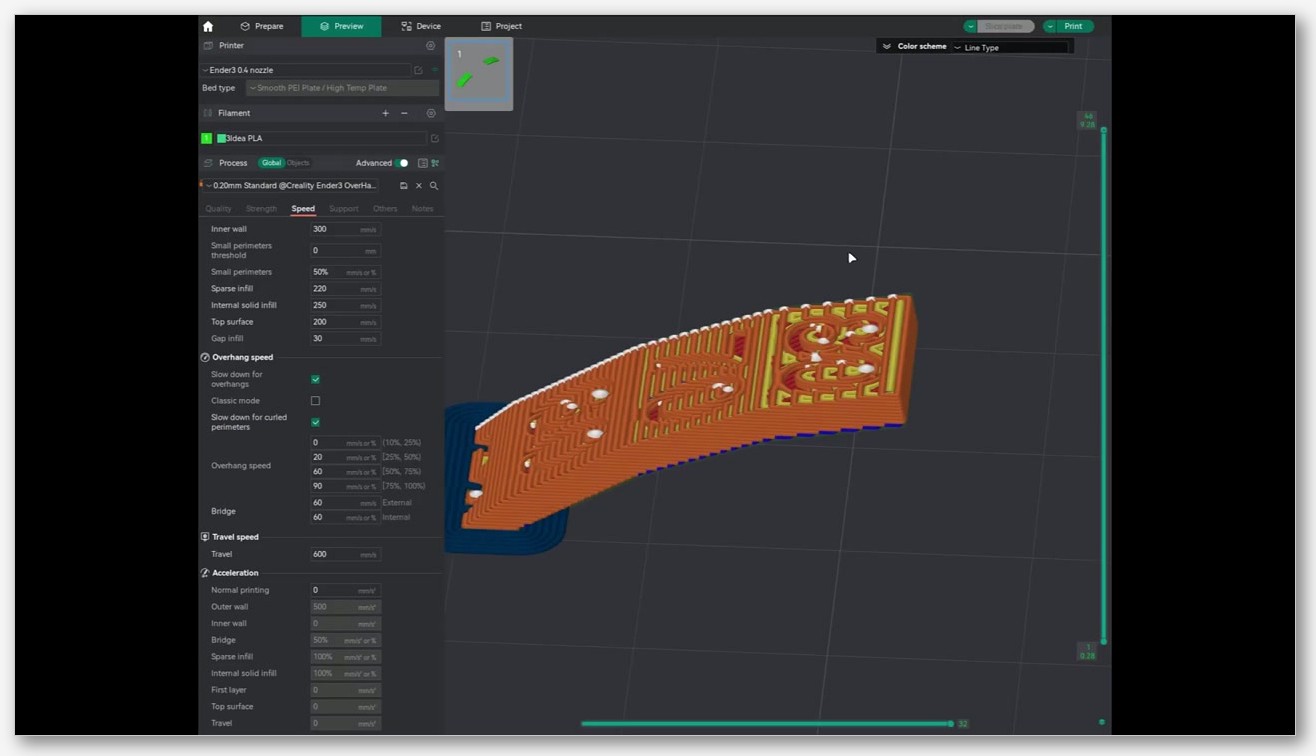
Task: Switch to the Notes settings tab
Action: [422, 209]
